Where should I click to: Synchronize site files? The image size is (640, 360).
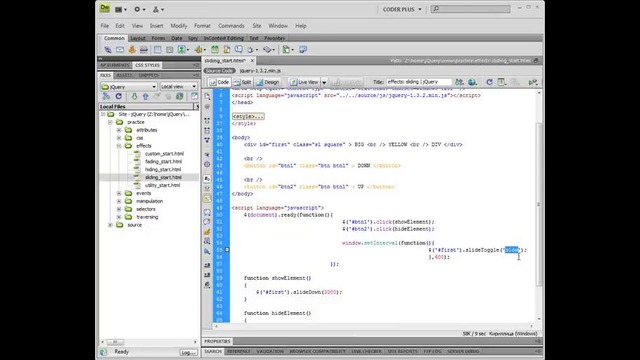179,96
